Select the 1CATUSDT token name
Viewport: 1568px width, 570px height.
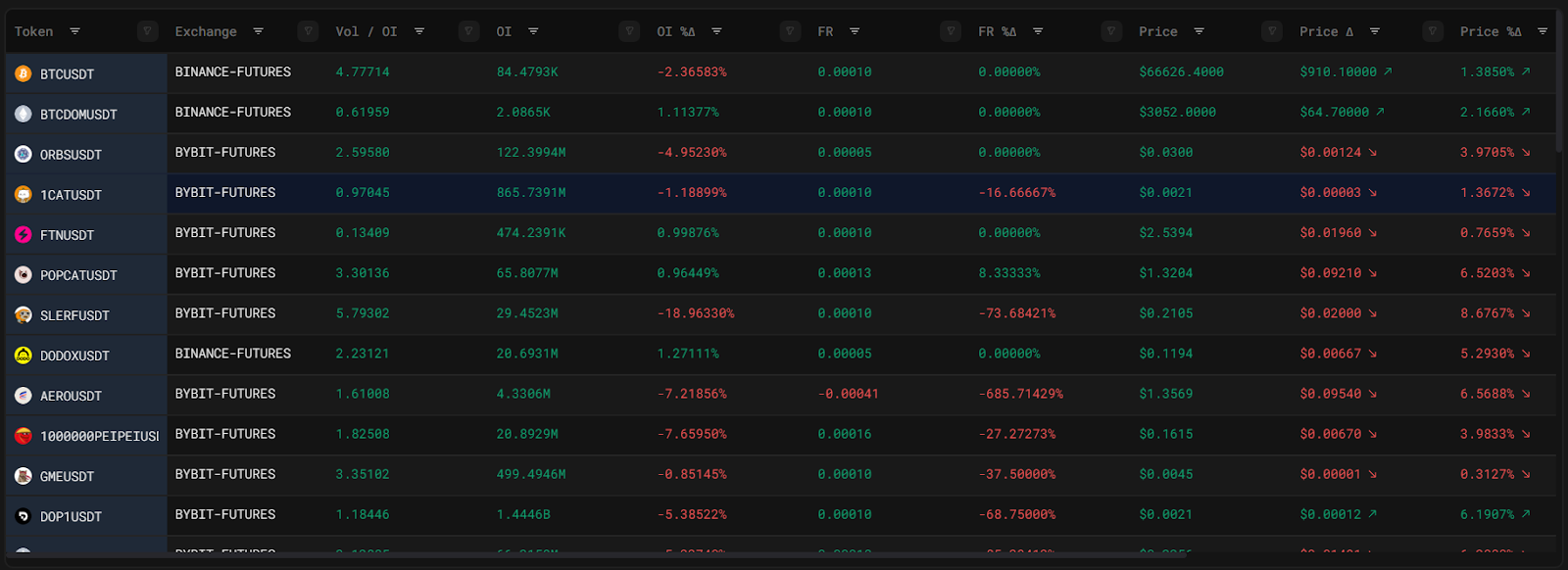71,195
